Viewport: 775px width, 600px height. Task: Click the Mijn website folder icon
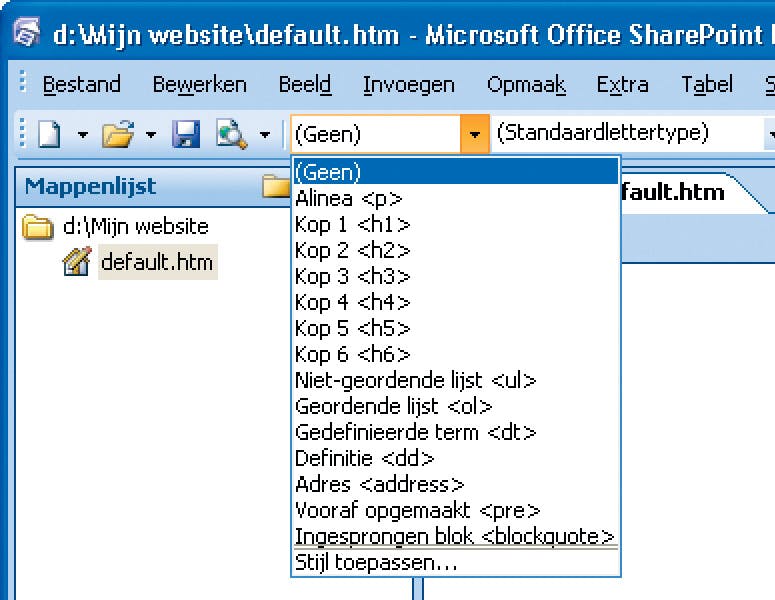pos(38,228)
